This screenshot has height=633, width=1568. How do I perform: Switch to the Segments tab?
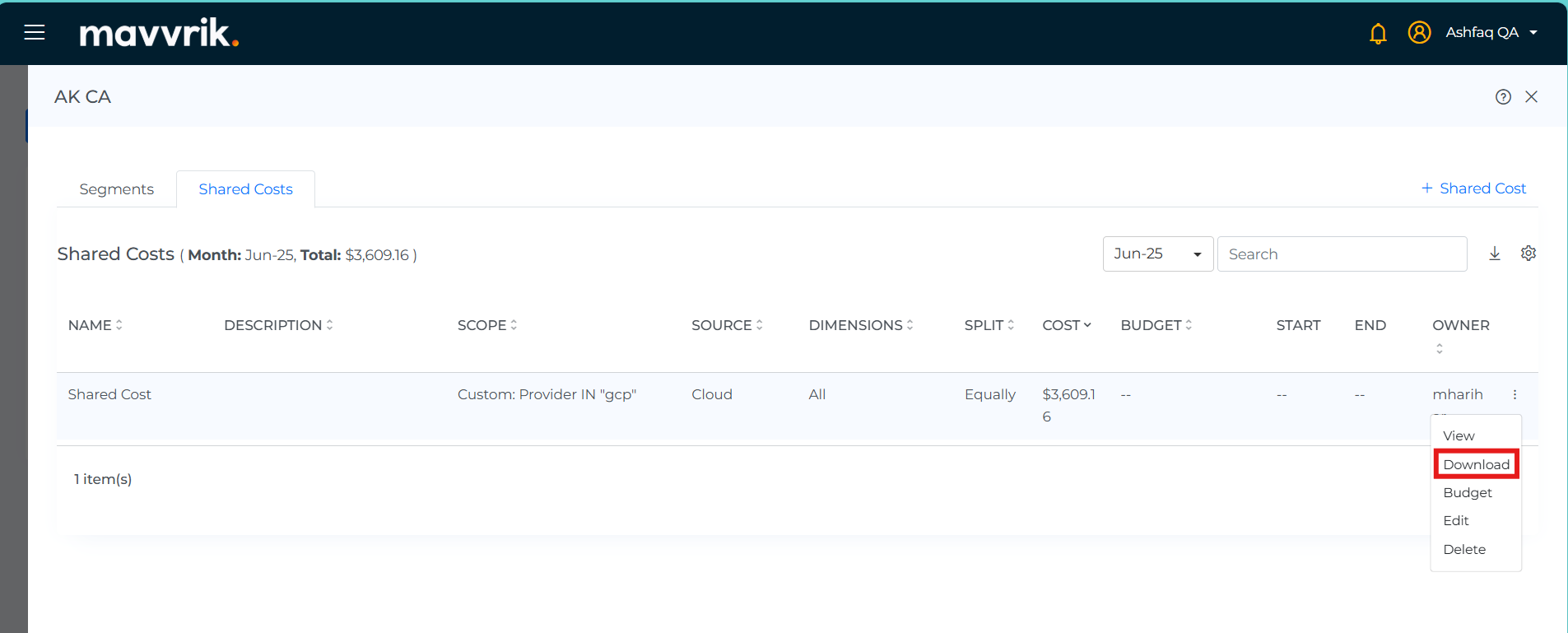116,189
